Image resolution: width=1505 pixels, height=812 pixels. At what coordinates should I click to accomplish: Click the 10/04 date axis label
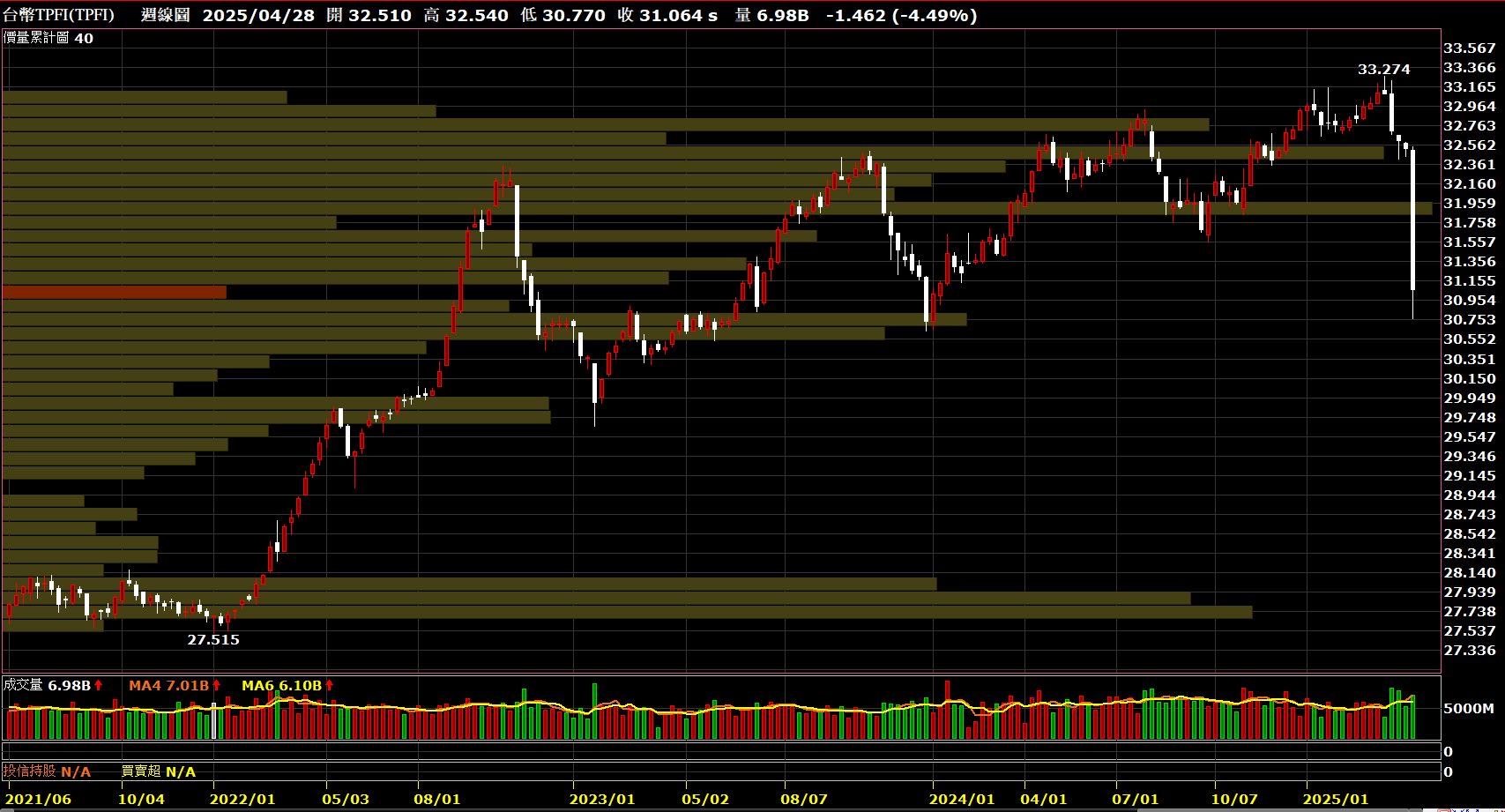pos(141,799)
